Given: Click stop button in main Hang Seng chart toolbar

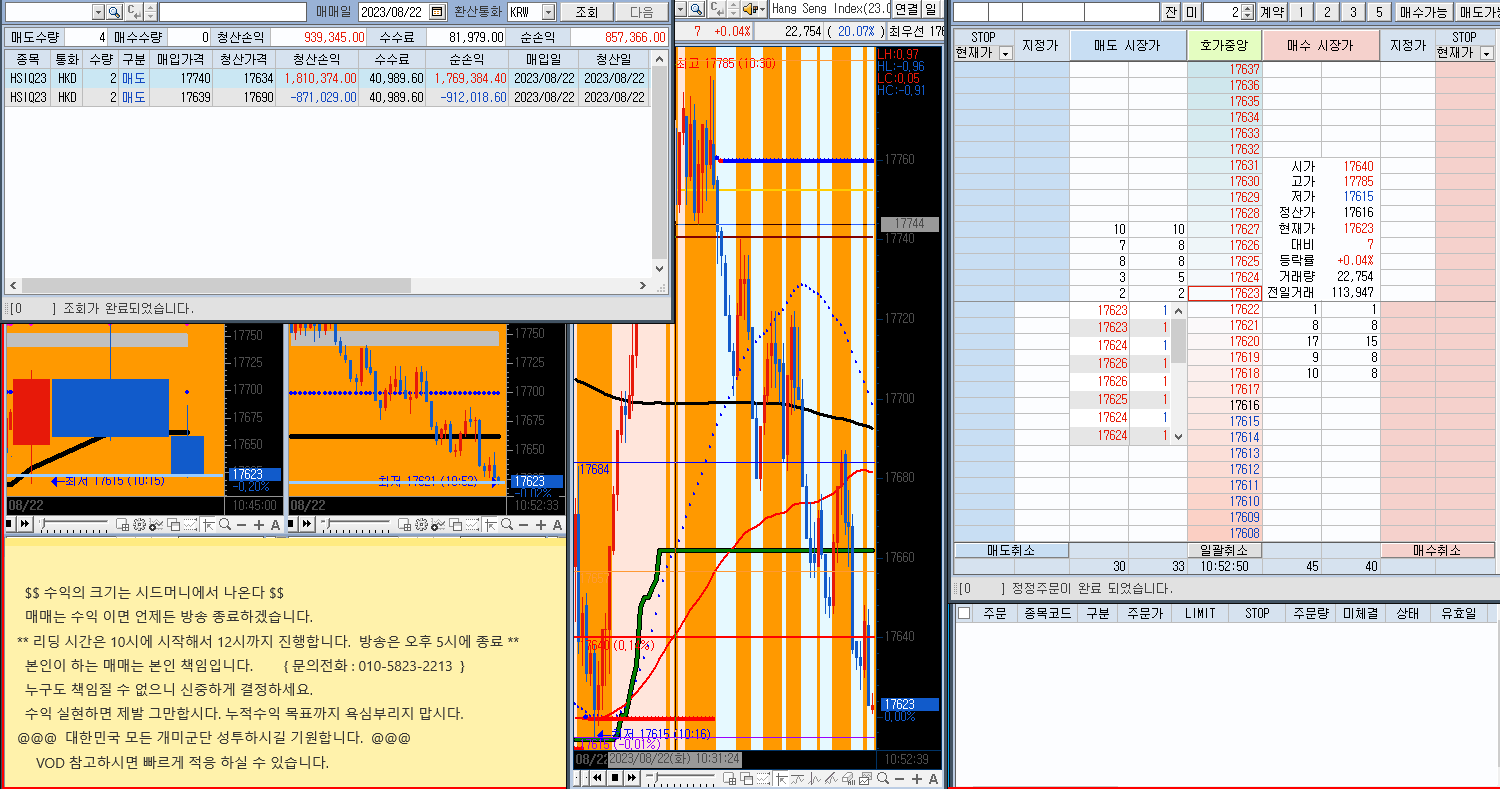Looking at the screenshot, I should point(615,777).
